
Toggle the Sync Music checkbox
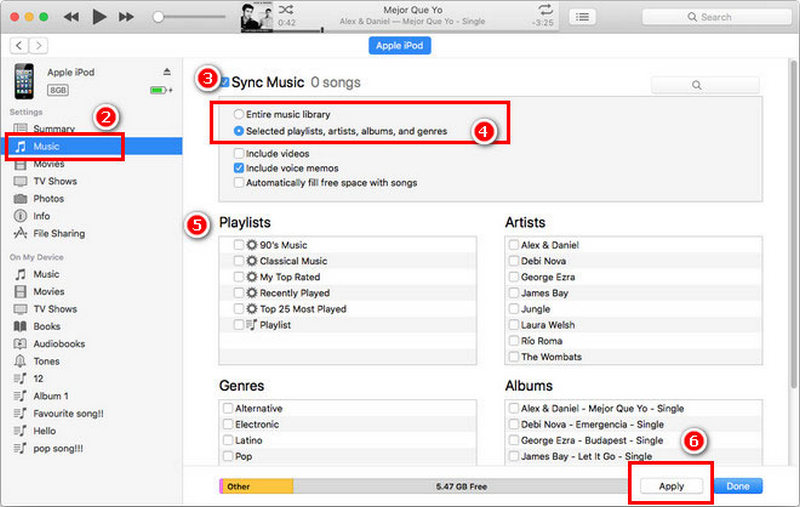click(x=224, y=82)
